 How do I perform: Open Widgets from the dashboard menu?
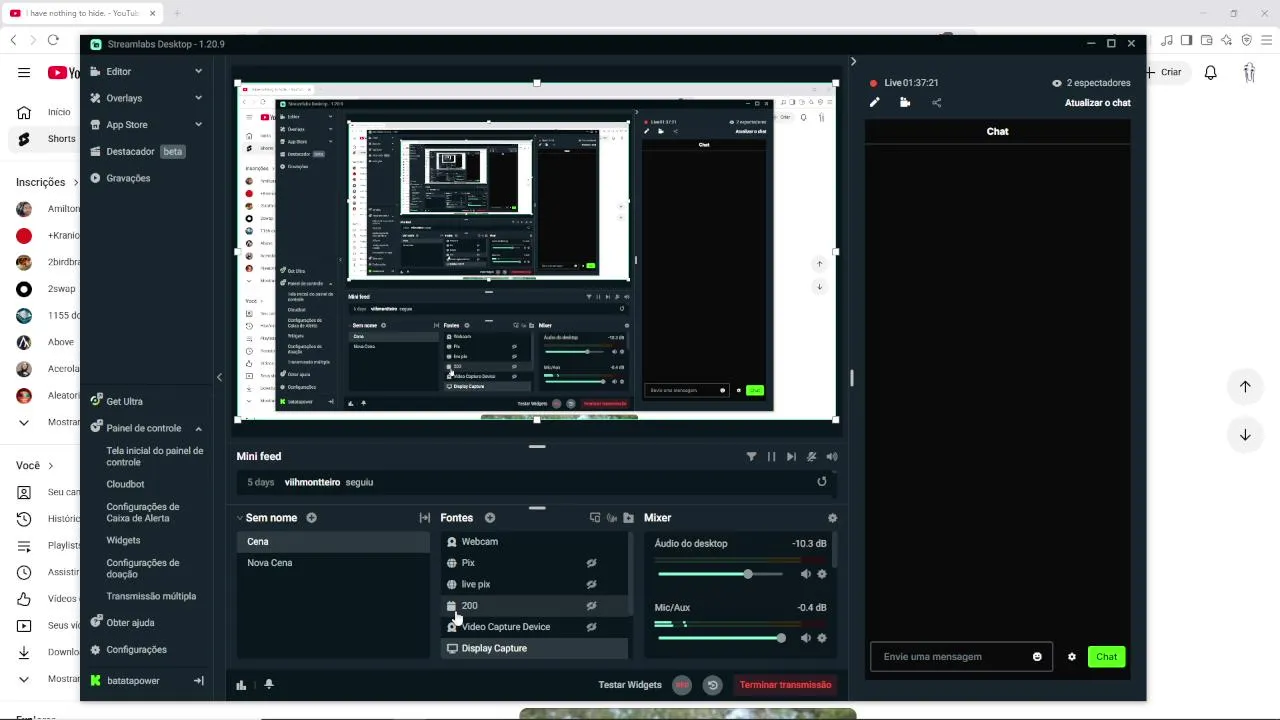[123, 540]
